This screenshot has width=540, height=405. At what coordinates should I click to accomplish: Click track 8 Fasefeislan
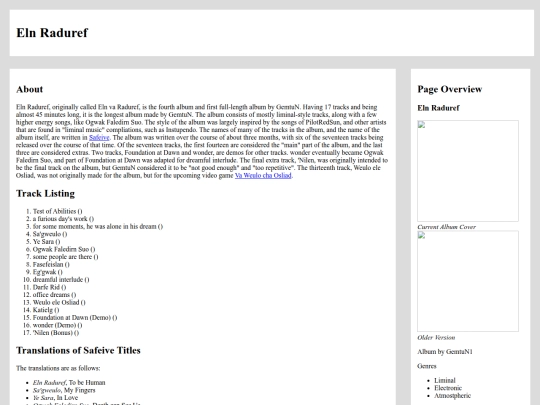coord(51,264)
